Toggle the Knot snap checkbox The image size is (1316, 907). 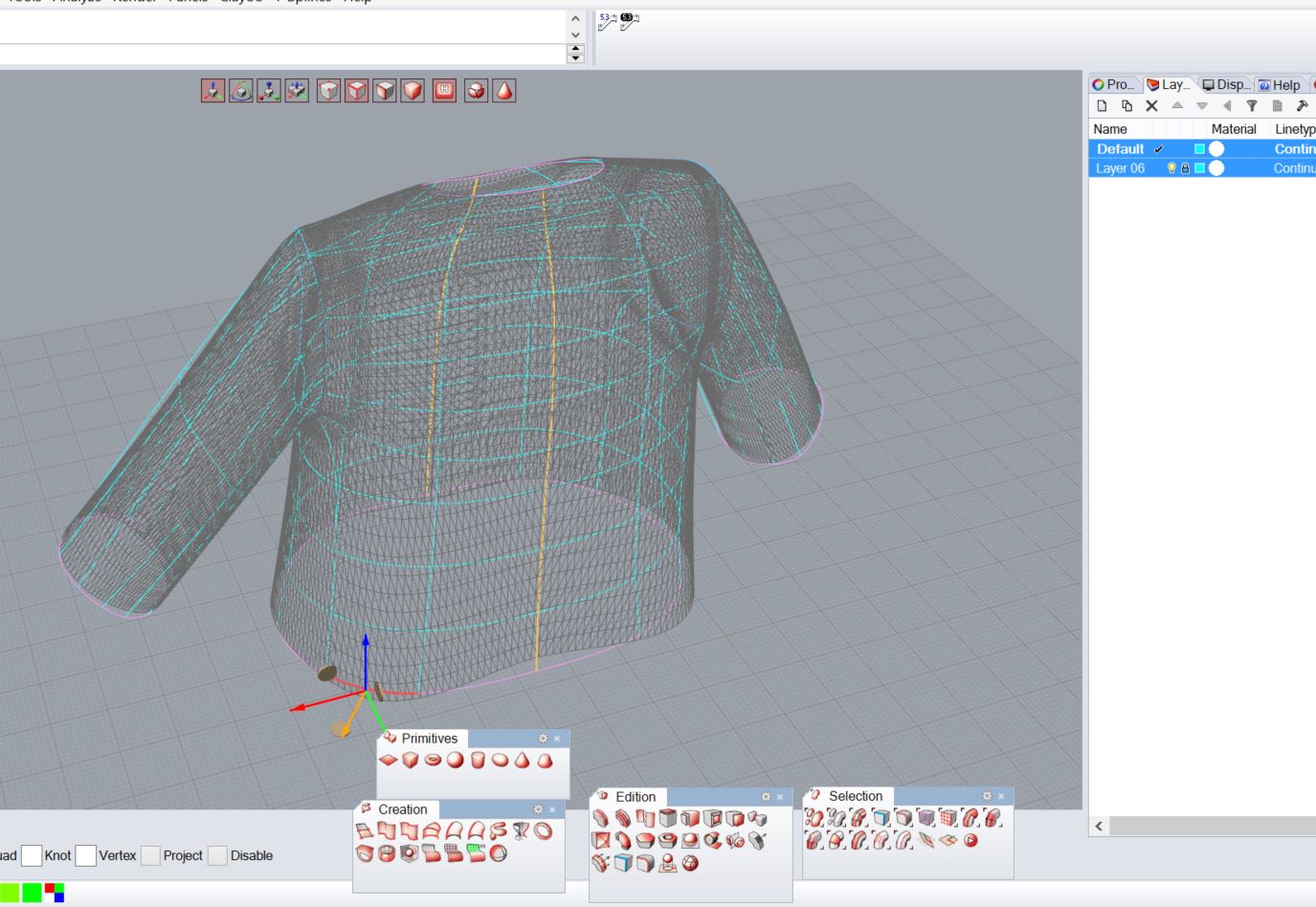click(x=32, y=855)
